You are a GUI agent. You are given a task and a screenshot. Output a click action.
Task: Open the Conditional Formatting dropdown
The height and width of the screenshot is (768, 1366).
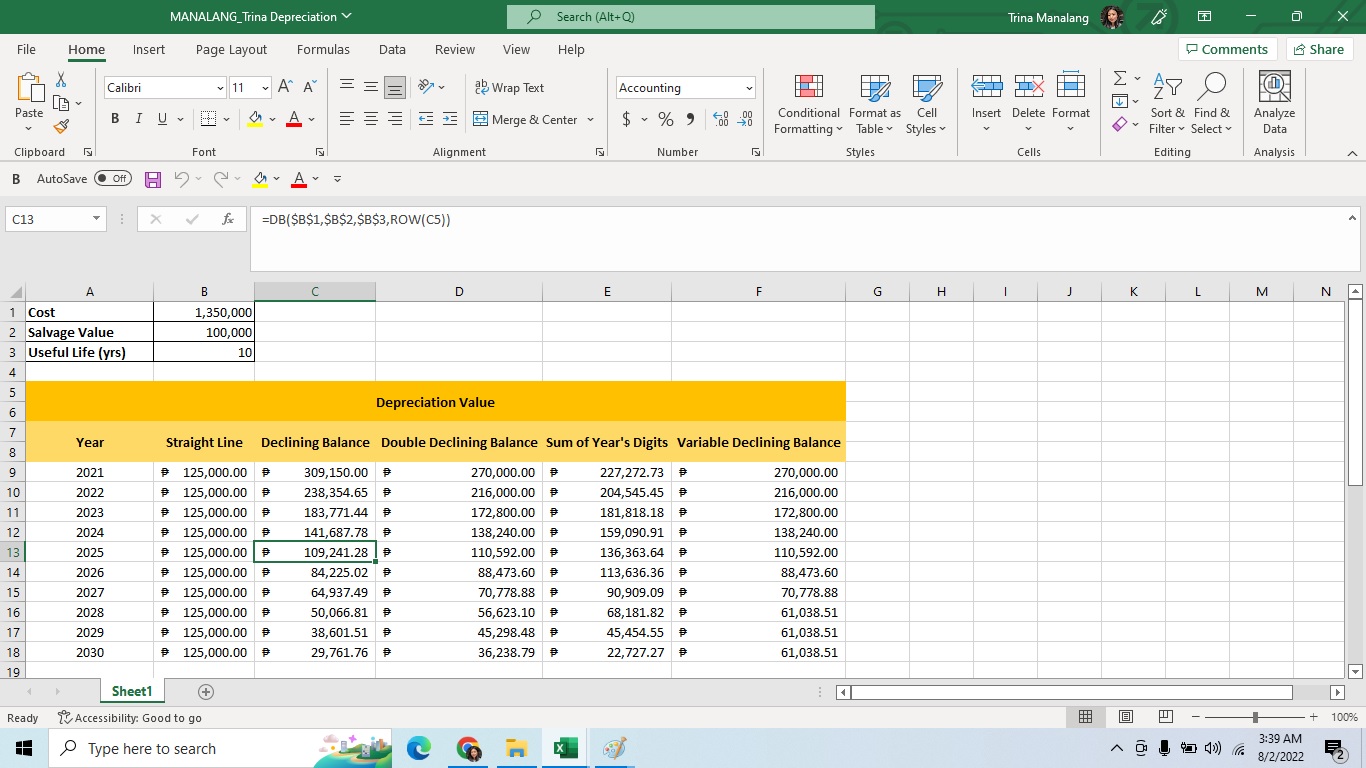pyautogui.click(x=809, y=103)
